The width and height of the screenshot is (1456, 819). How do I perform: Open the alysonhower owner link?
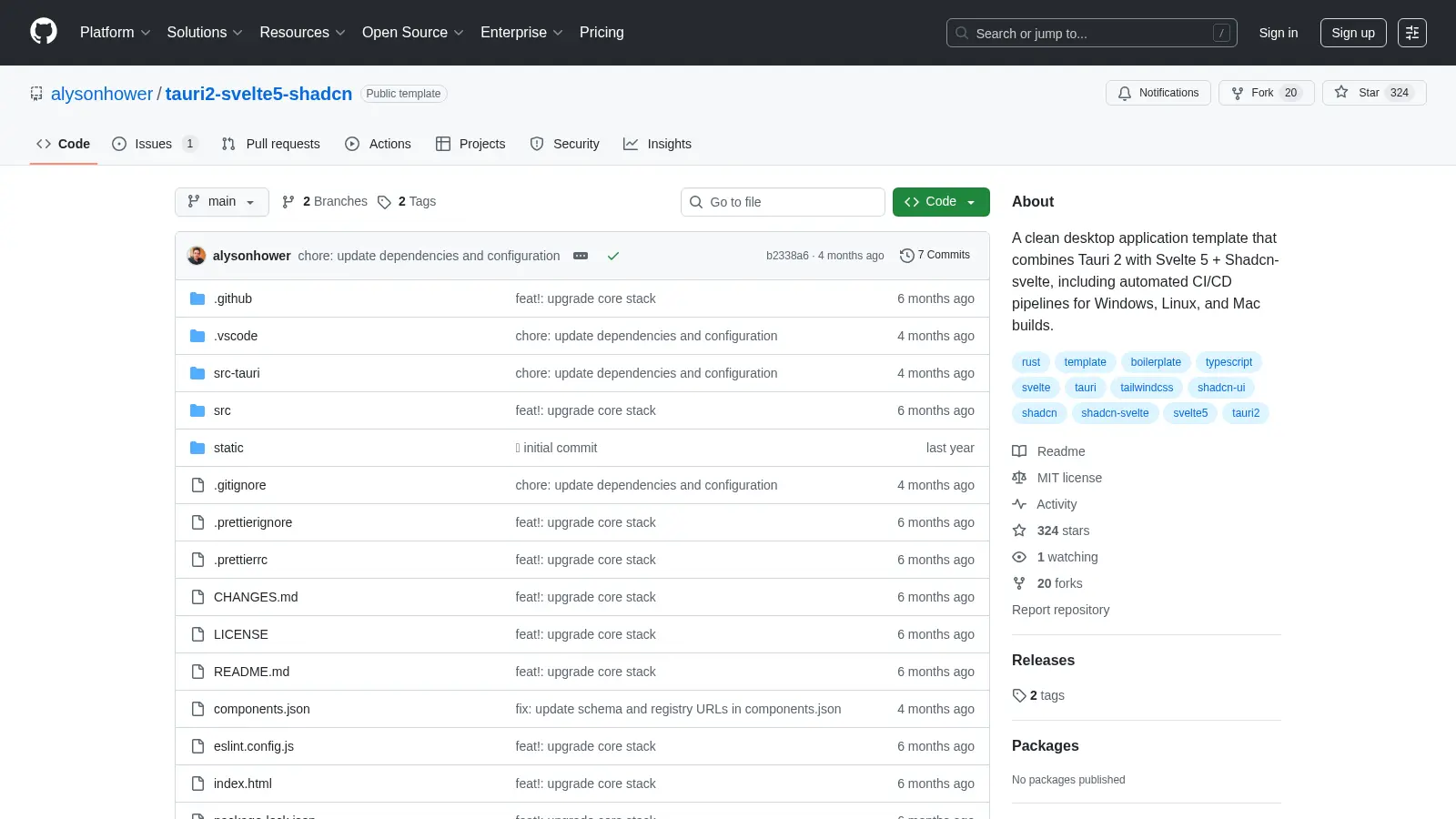(x=102, y=94)
